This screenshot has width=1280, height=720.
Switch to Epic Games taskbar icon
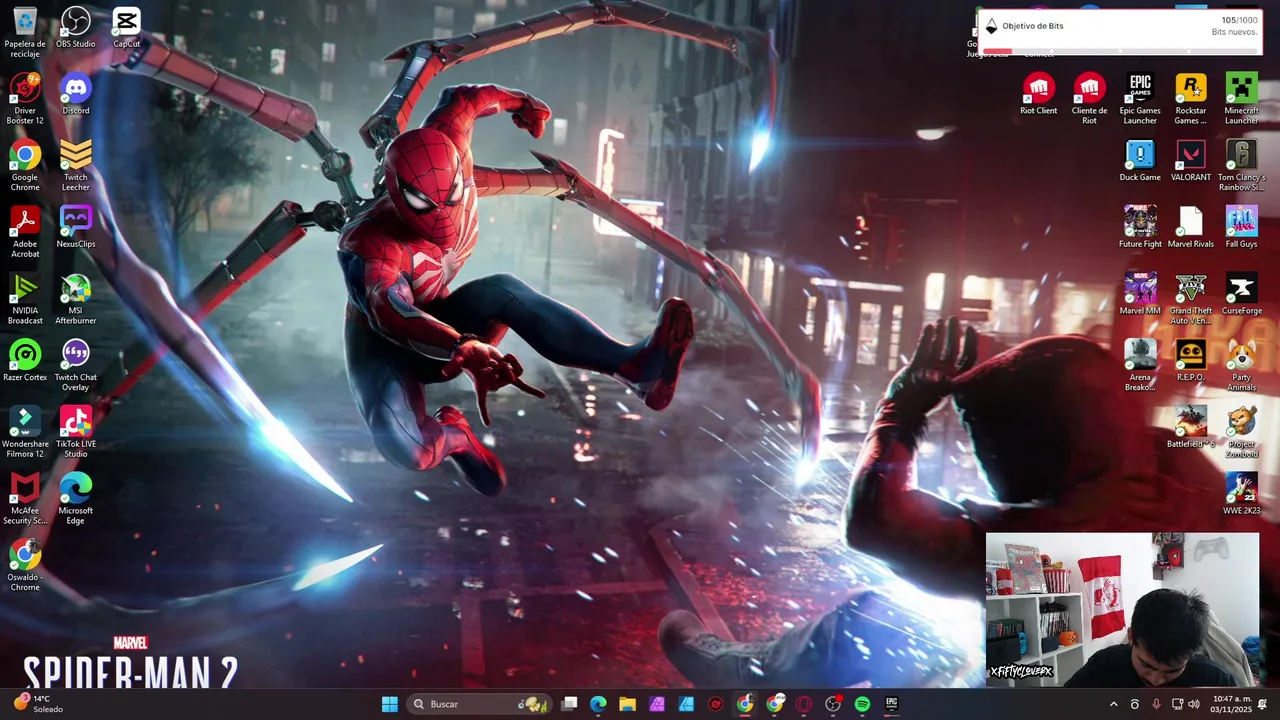click(x=891, y=704)
